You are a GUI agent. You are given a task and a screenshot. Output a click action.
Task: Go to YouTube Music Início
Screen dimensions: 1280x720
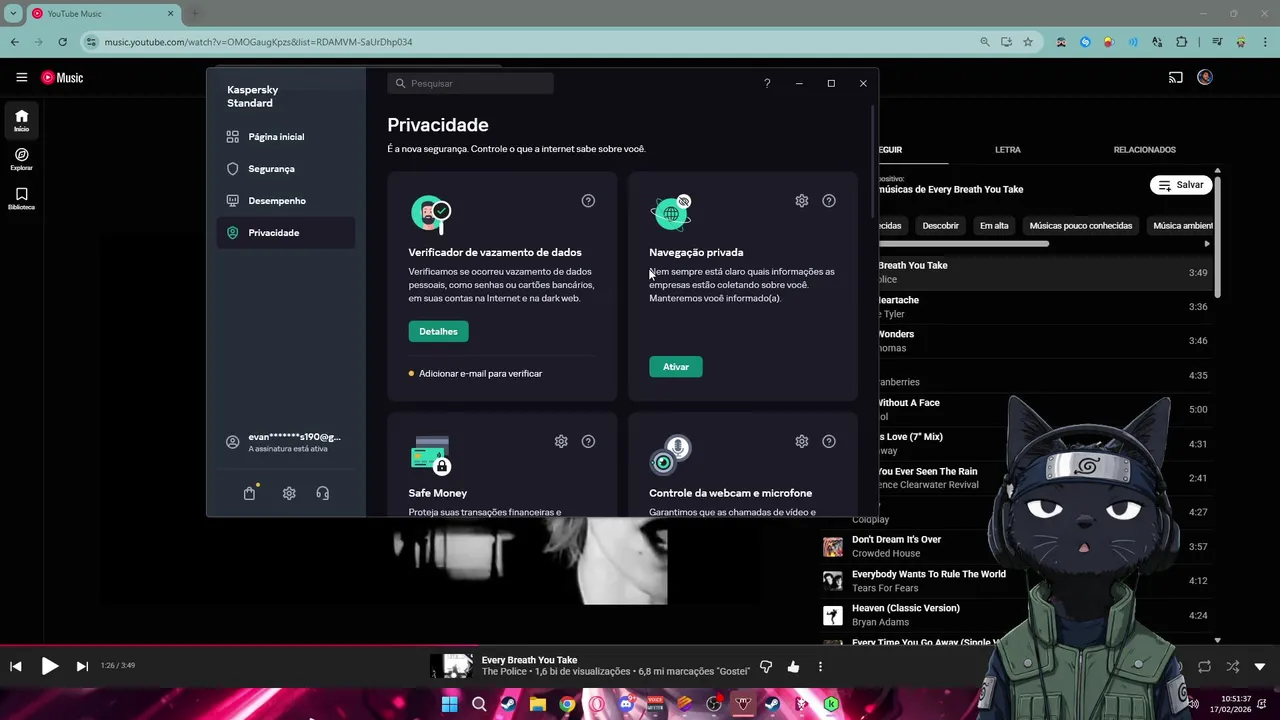[x=21, y=120]
